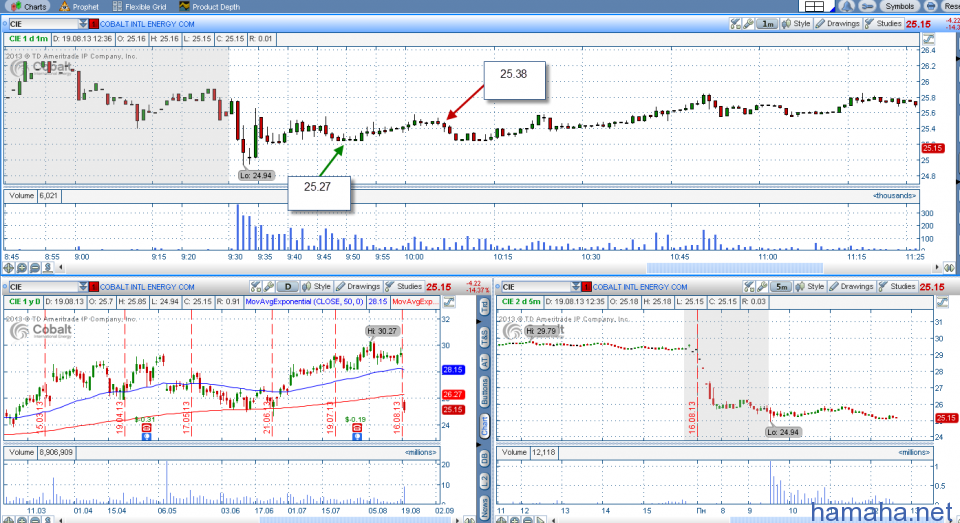Zoom in using the top chart's magnifier plus
Viewport: 960px width, 523px height.
point(21,268)
